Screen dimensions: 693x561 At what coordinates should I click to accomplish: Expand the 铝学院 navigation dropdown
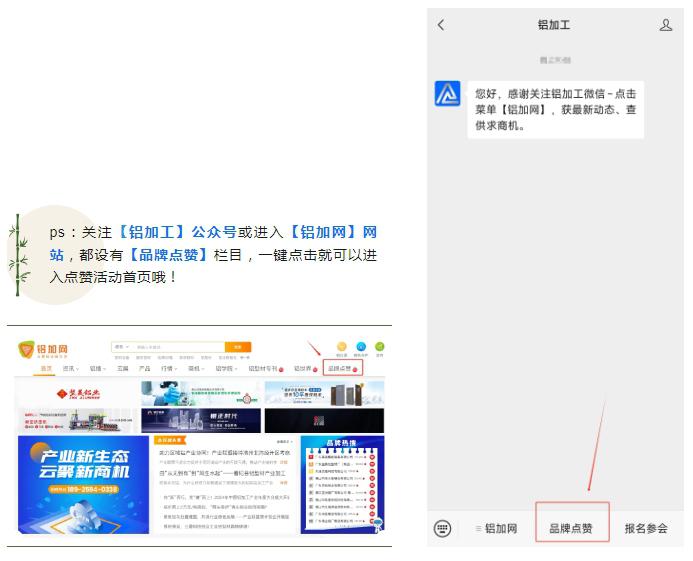pos(226,368)
